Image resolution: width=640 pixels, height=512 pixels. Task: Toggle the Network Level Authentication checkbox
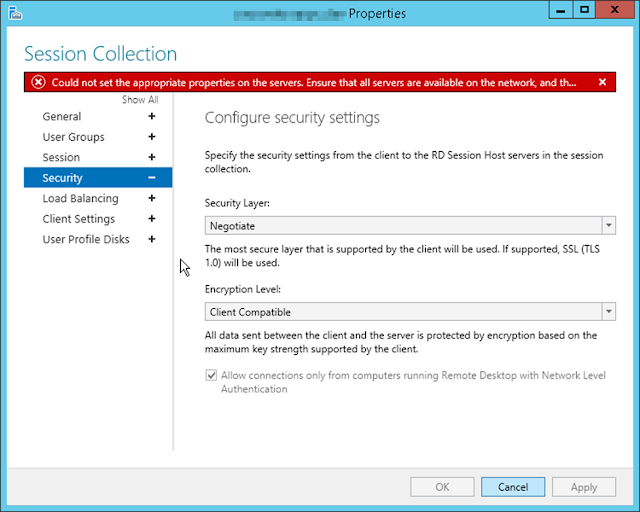click(x=211, y=375)
